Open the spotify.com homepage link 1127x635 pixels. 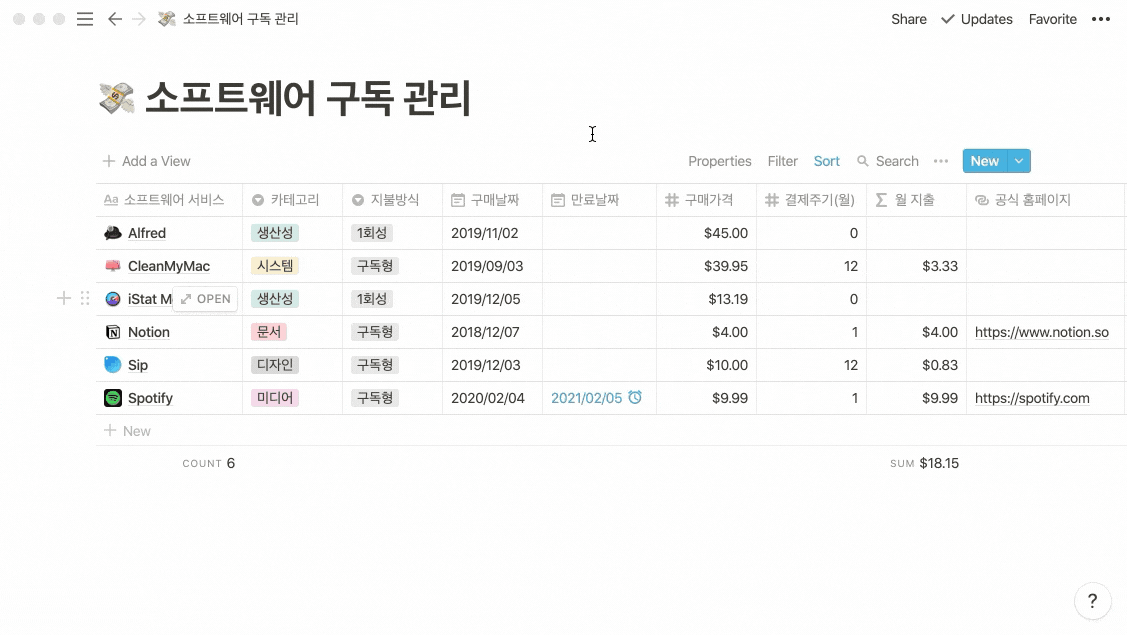pos(1032,398)
